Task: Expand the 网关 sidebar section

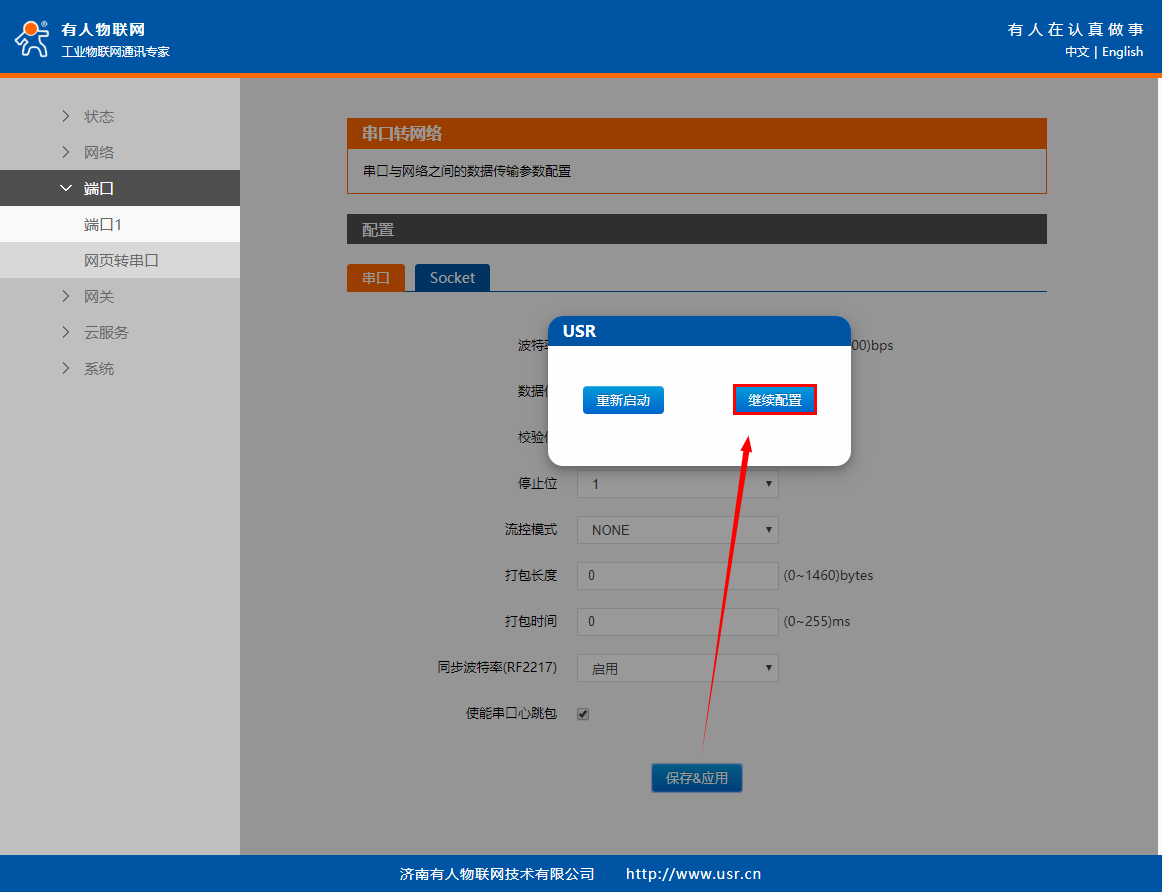Action: [x=98, y=296]
